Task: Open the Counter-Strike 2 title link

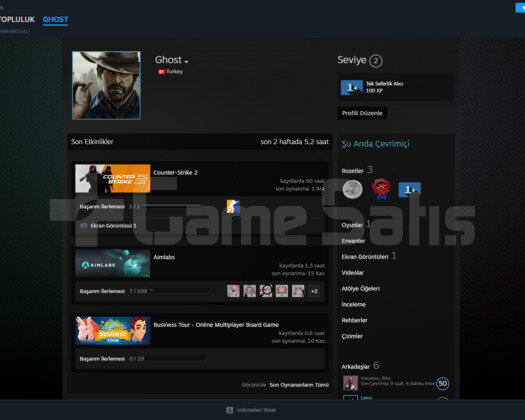Action: click(175, 172)
